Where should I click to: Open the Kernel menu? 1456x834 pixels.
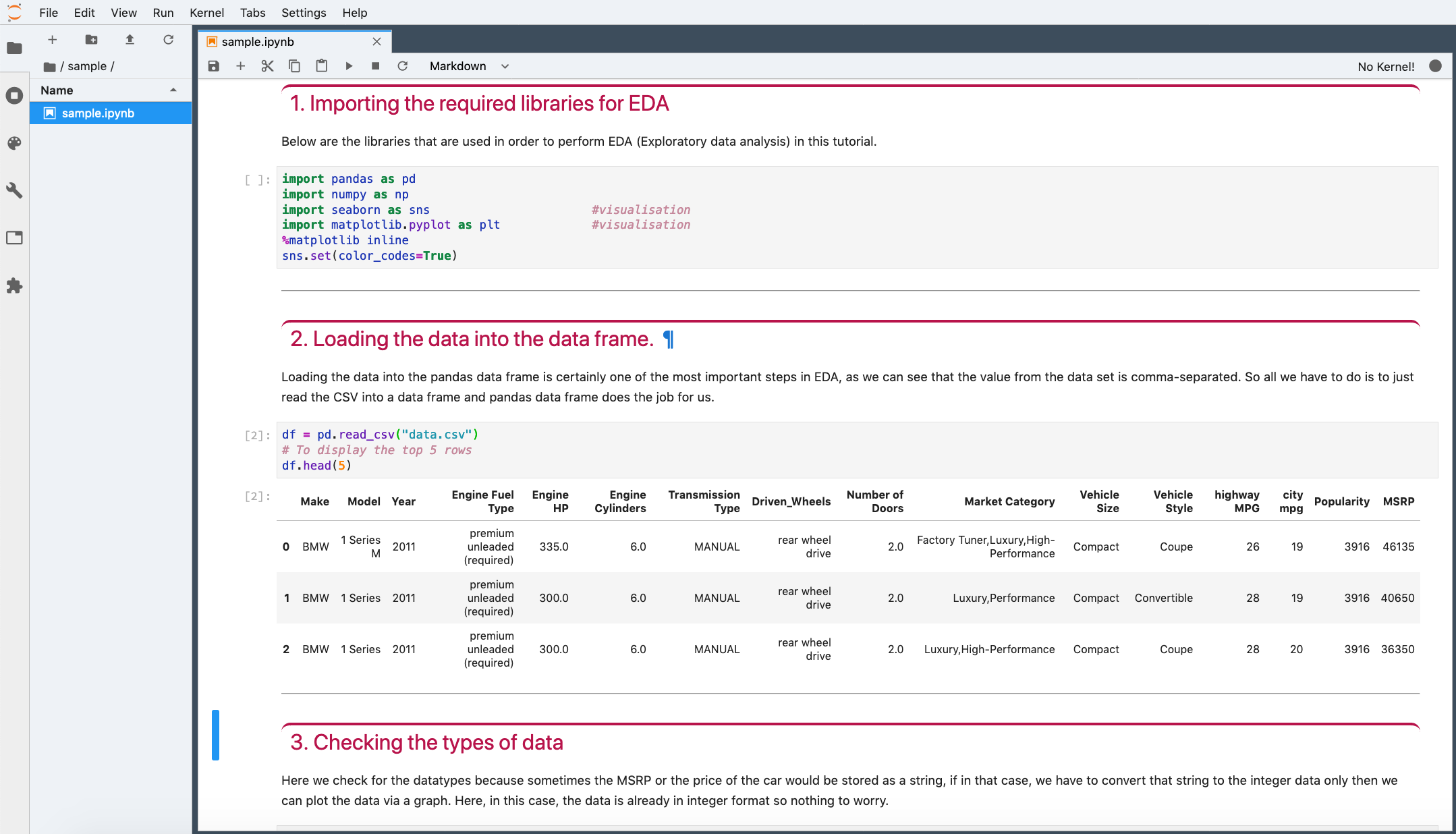click(206, 13)
